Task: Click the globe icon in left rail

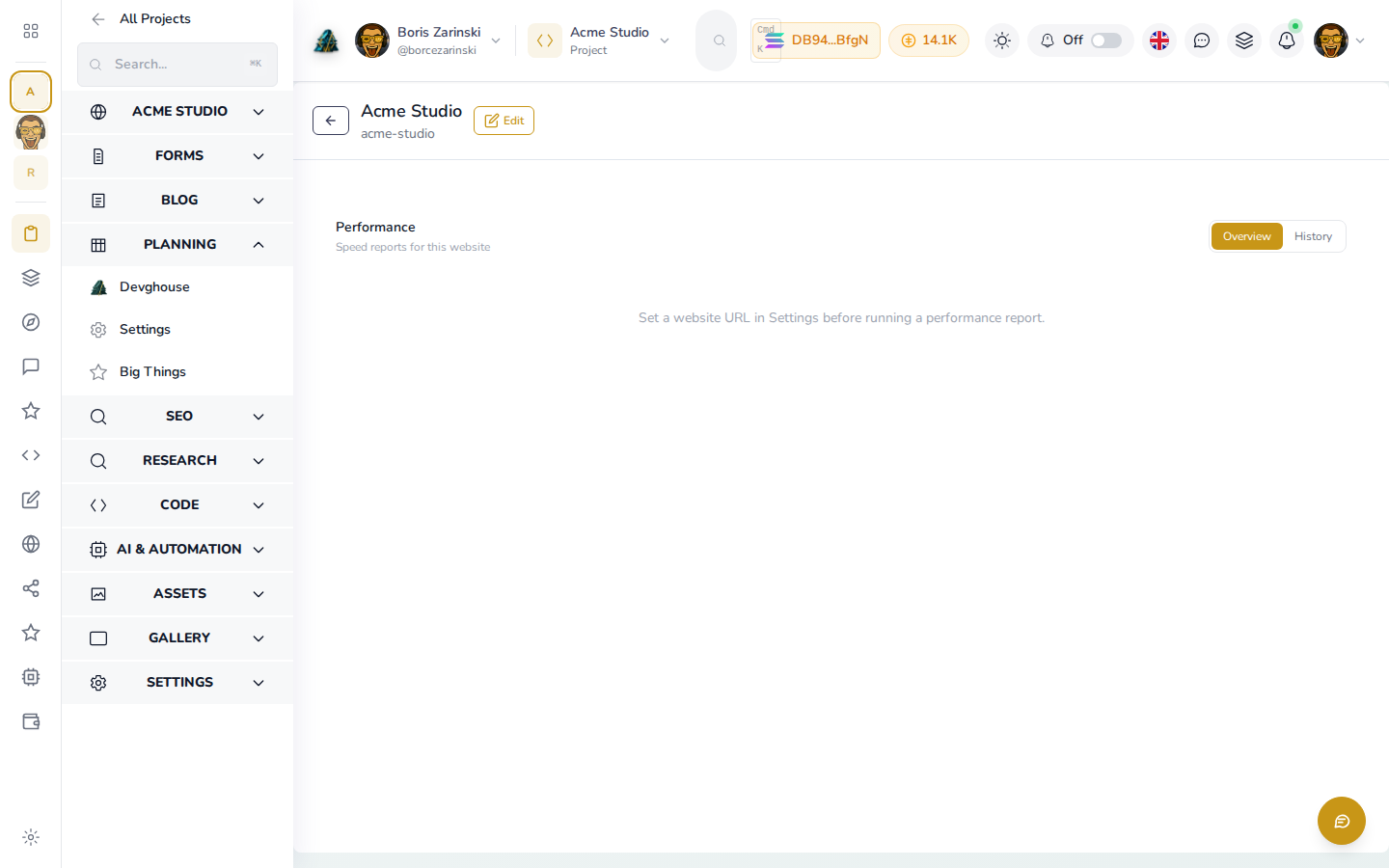Action: coord(31,544)
